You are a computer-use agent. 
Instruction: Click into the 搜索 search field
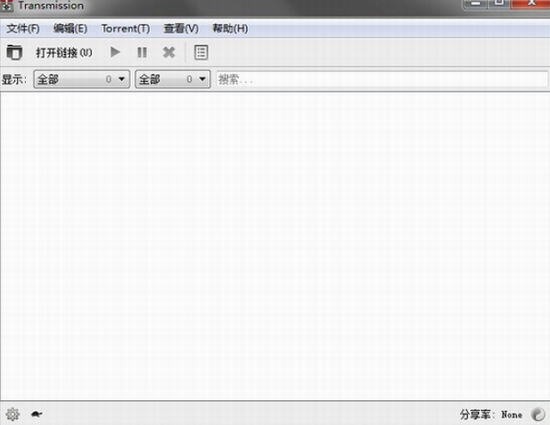coord(382,79)
